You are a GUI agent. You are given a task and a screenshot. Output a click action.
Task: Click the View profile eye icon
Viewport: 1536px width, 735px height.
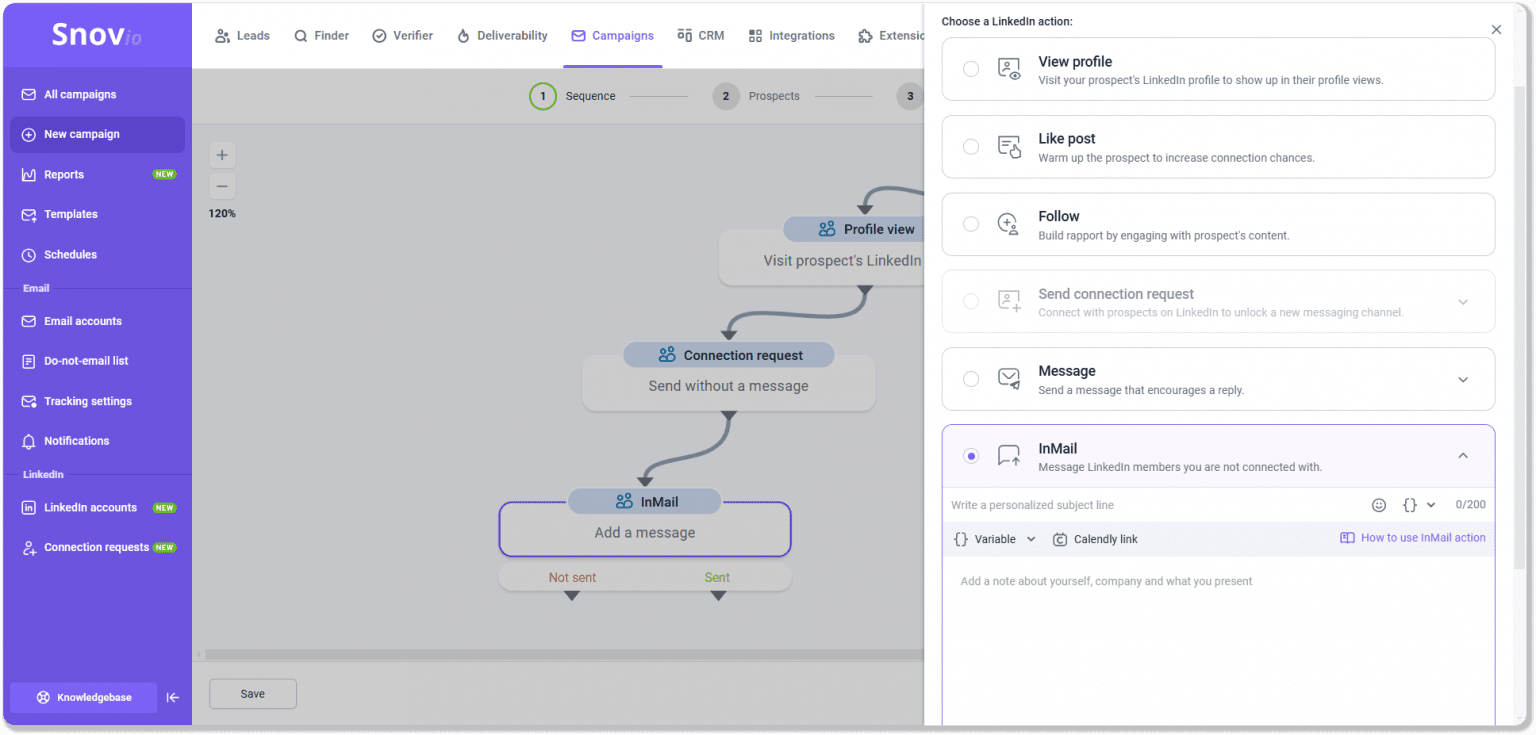click(1009, 69)
